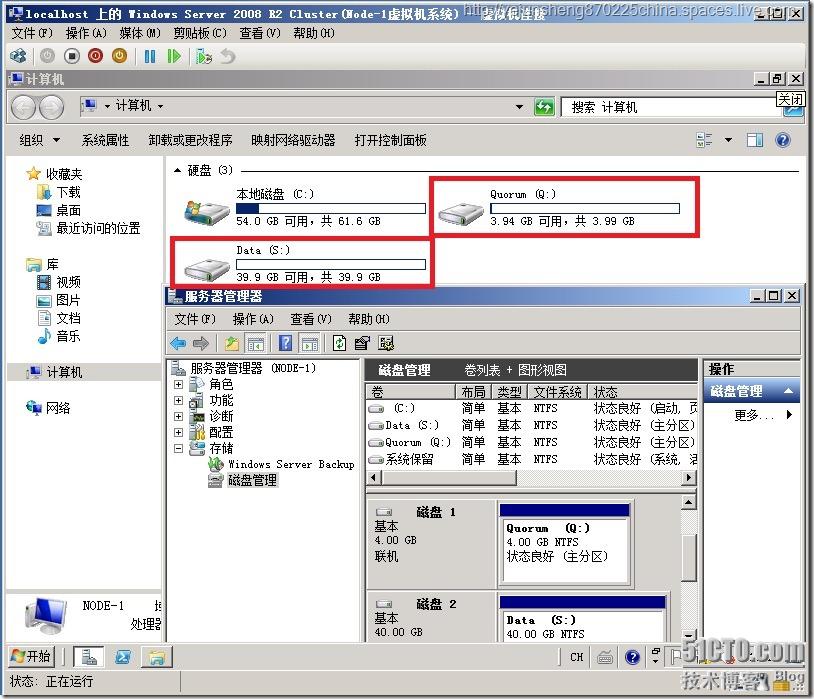
Task: Click 更多... in the actions pane
Action: tap(754, 415)
